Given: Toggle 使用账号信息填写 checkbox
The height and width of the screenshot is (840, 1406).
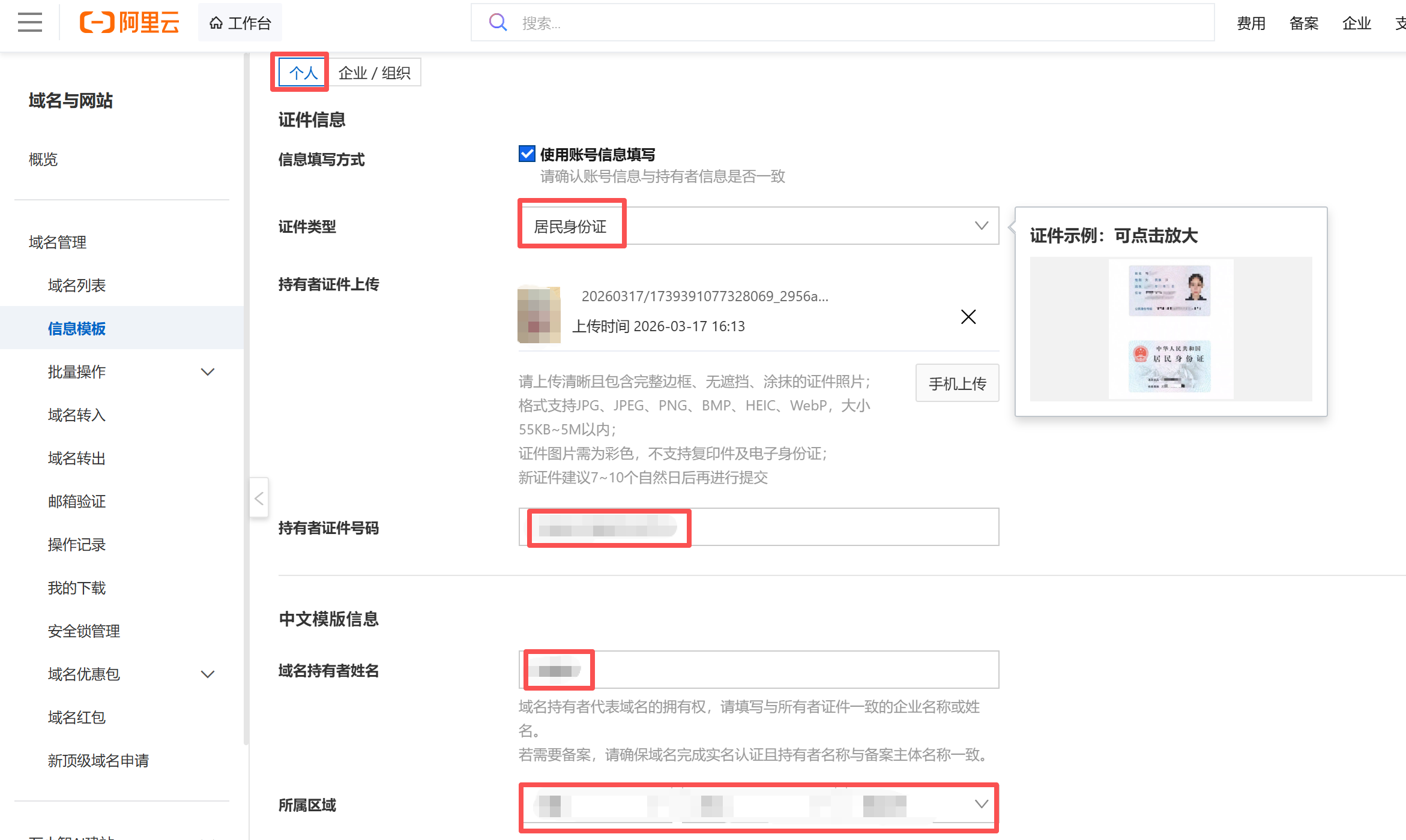Looking at the screenshot, I should [x=527, y=154].
